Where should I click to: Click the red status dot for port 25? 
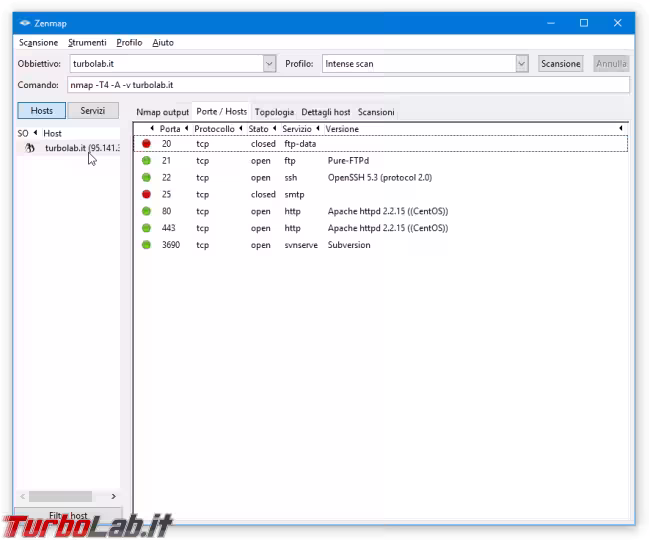pyautogui.click(x=146, y=194)
